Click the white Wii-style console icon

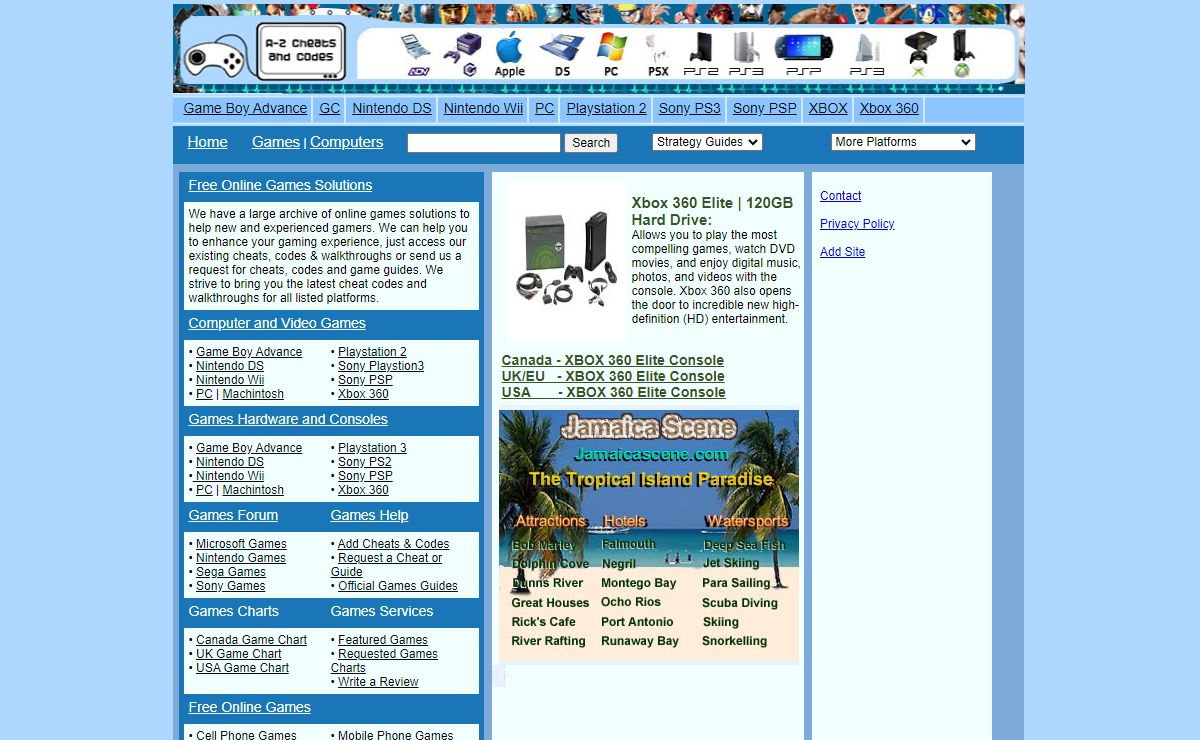[x=867, y=55]
